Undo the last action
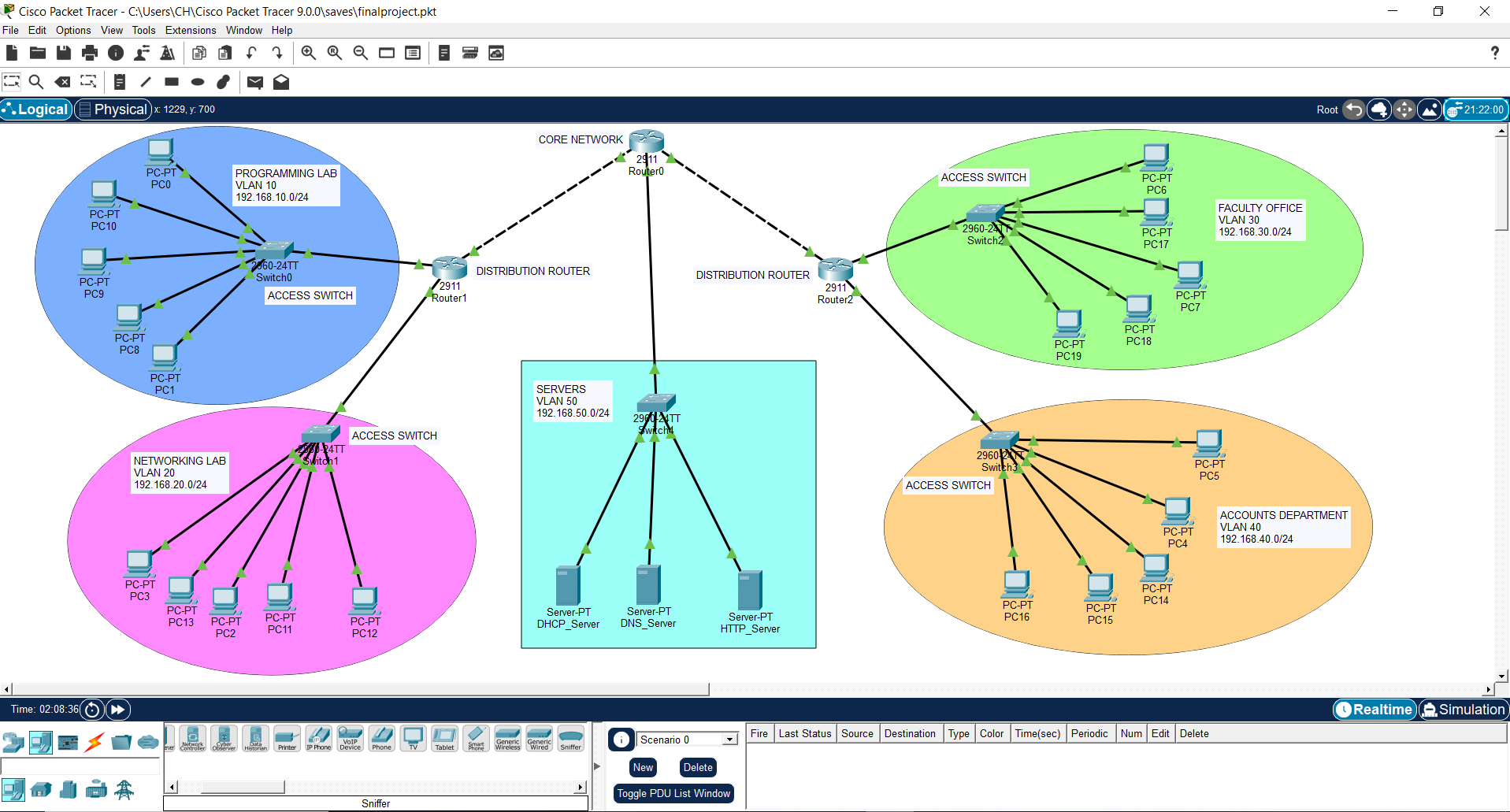 tap(251, 53)
